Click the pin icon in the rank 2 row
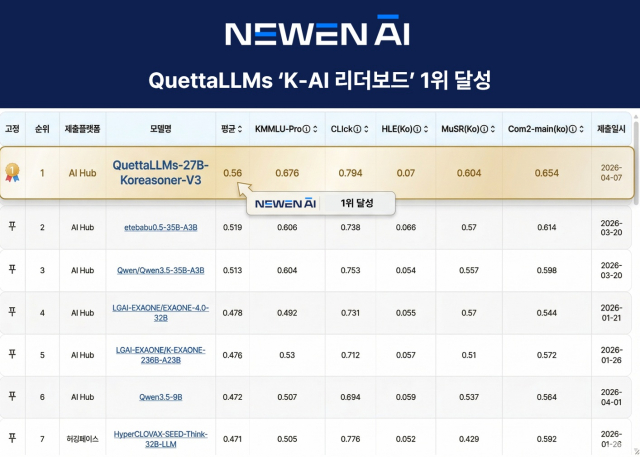640x457 pixels. 13,227
